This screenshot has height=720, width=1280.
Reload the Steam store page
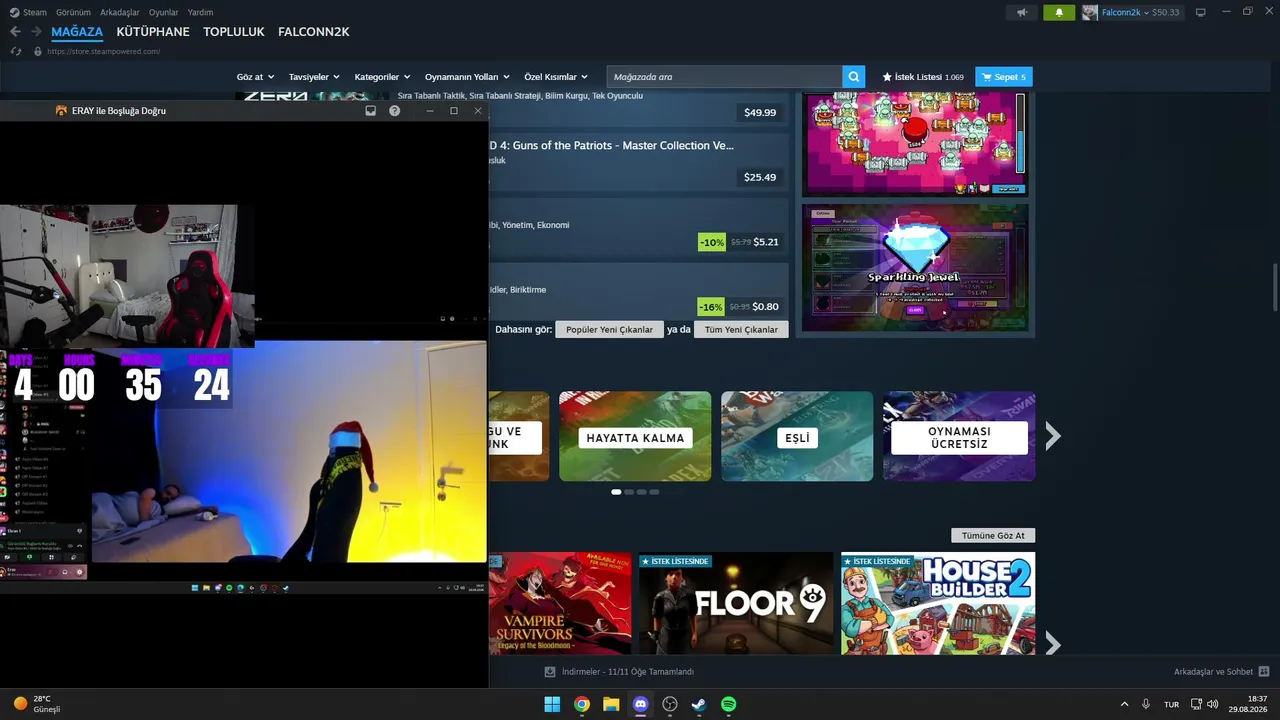point(15,51)
